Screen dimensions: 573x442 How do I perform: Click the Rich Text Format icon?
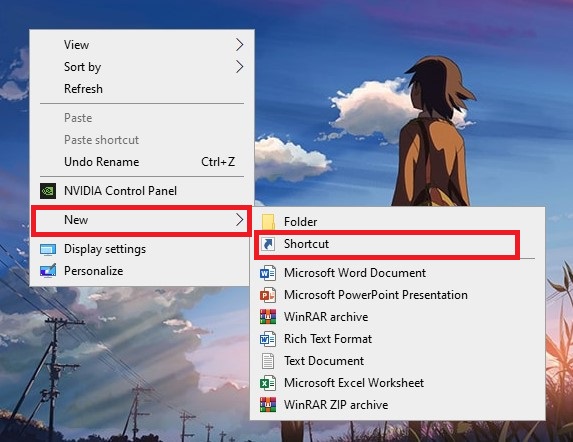point(268,339)
